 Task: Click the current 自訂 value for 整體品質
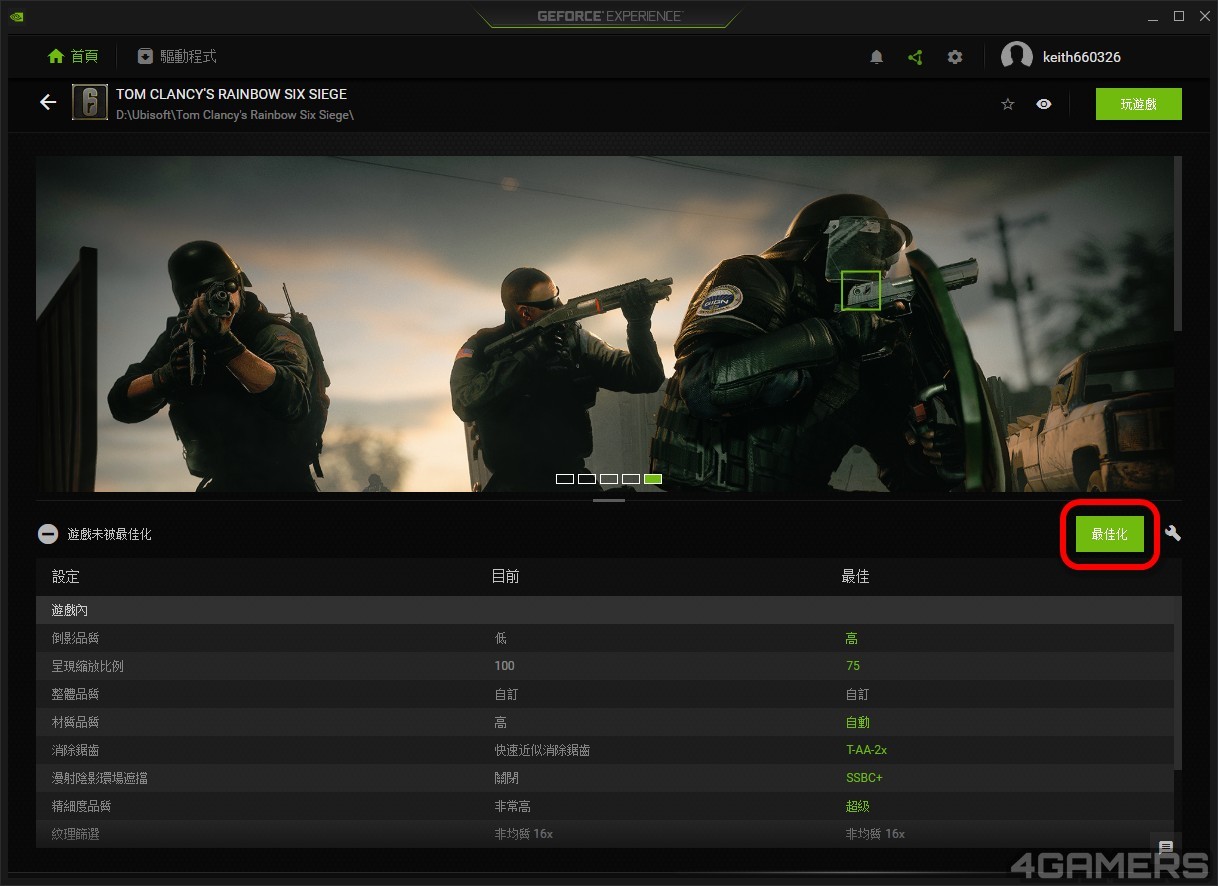(506, 694)
